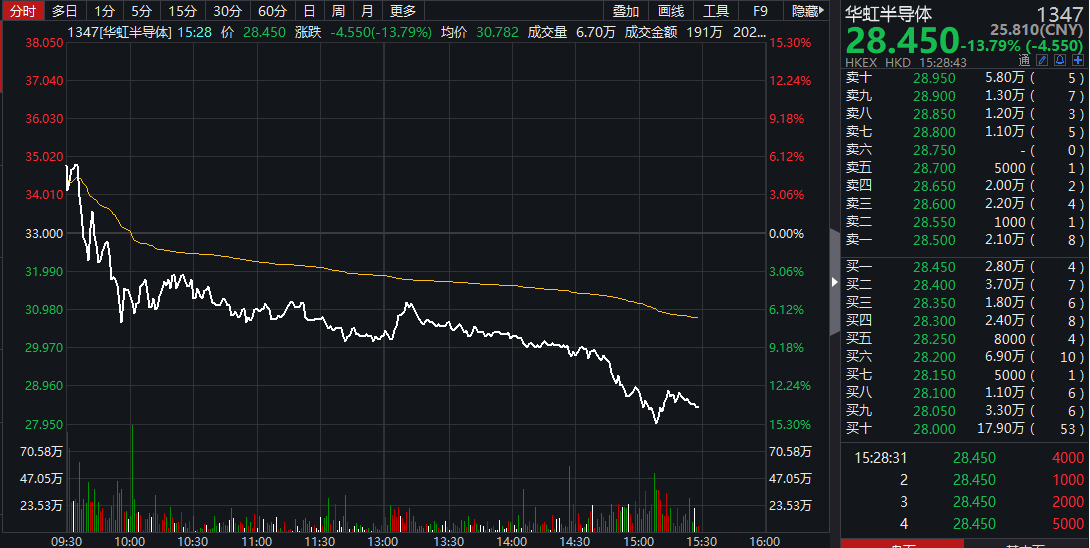Click the F9 button
This screenshot has width=1090, height=548.
[760, 10]
